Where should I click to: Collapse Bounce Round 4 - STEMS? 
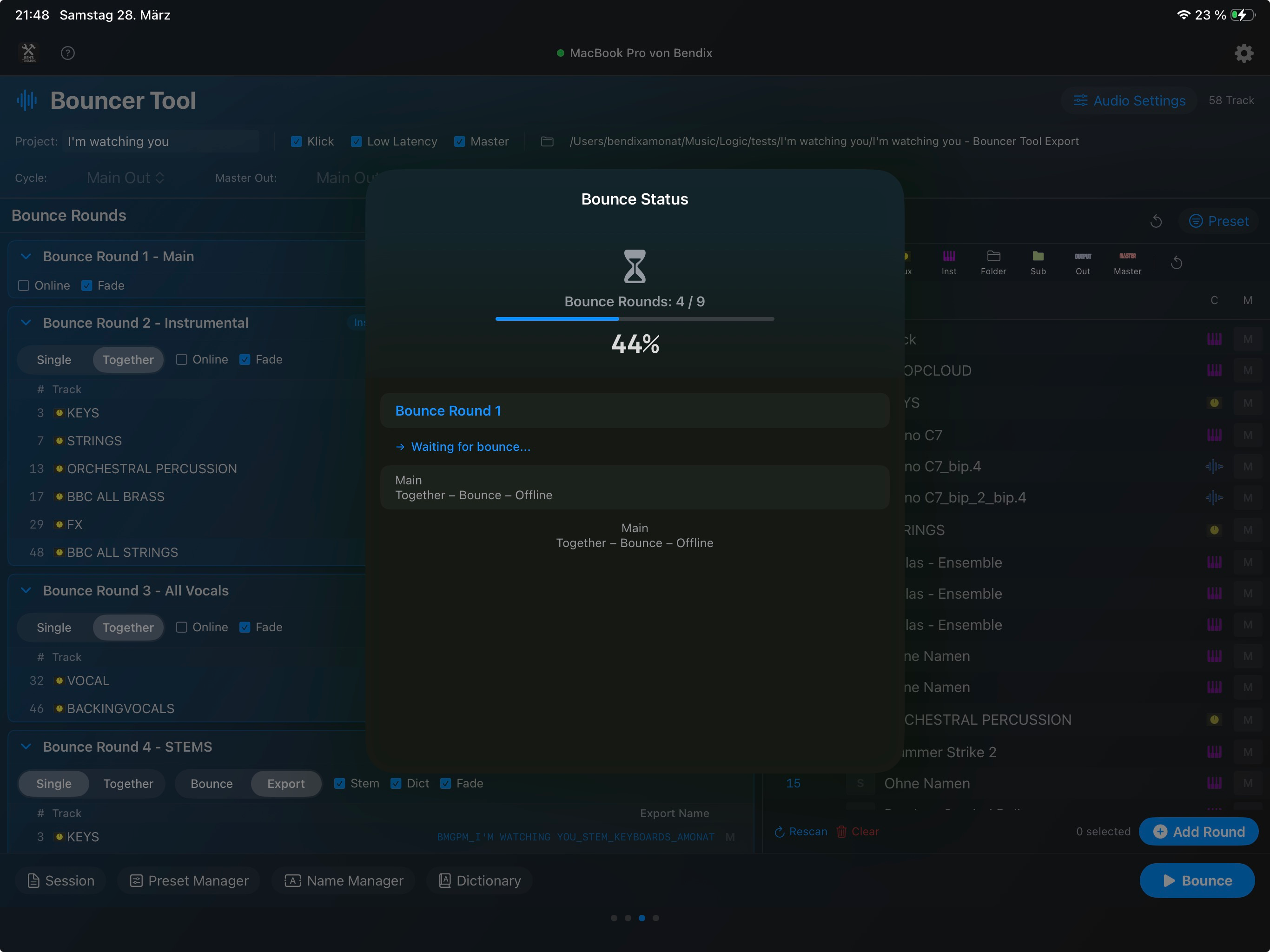pyautogui.click(x=26, y=747)
